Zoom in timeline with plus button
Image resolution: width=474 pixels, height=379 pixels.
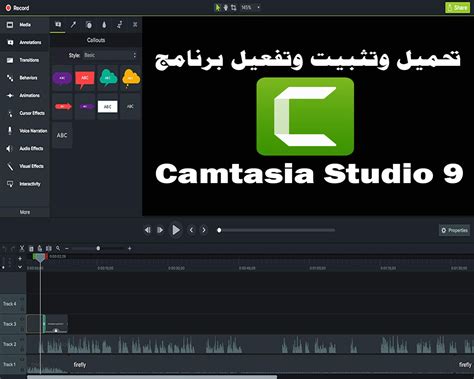pyautogui.click(x=130, y=248)
